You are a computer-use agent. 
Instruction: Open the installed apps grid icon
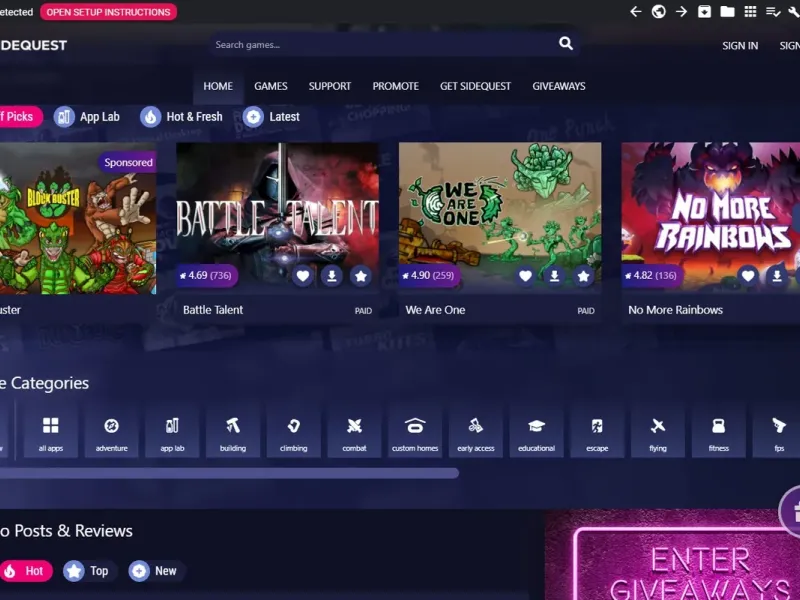click(750, 12)
